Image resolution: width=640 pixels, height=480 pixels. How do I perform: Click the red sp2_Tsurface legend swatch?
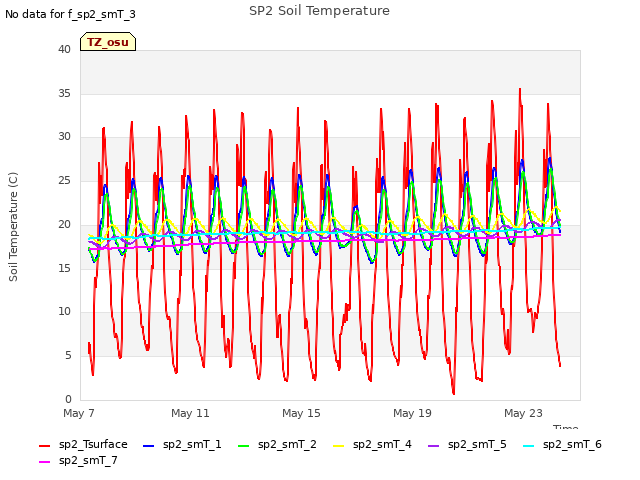[44, 446]
